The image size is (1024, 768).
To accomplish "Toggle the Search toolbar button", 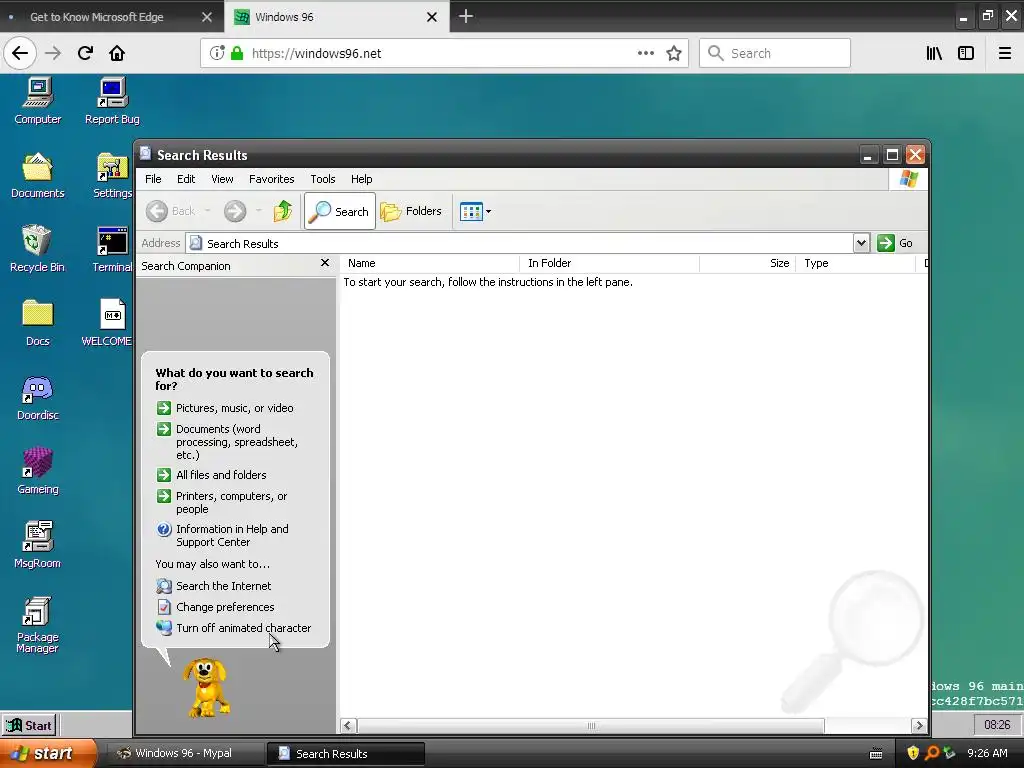I will pyautogui.click(x=340, y=211).
